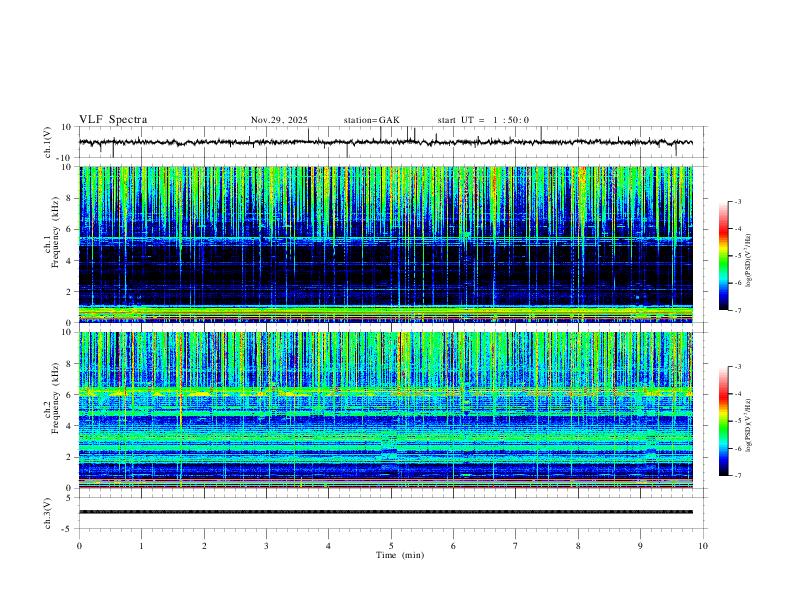The image size is (792, 612).
Task: Click tick label 4 on the Time axis
Action: (x=328, y=546)
